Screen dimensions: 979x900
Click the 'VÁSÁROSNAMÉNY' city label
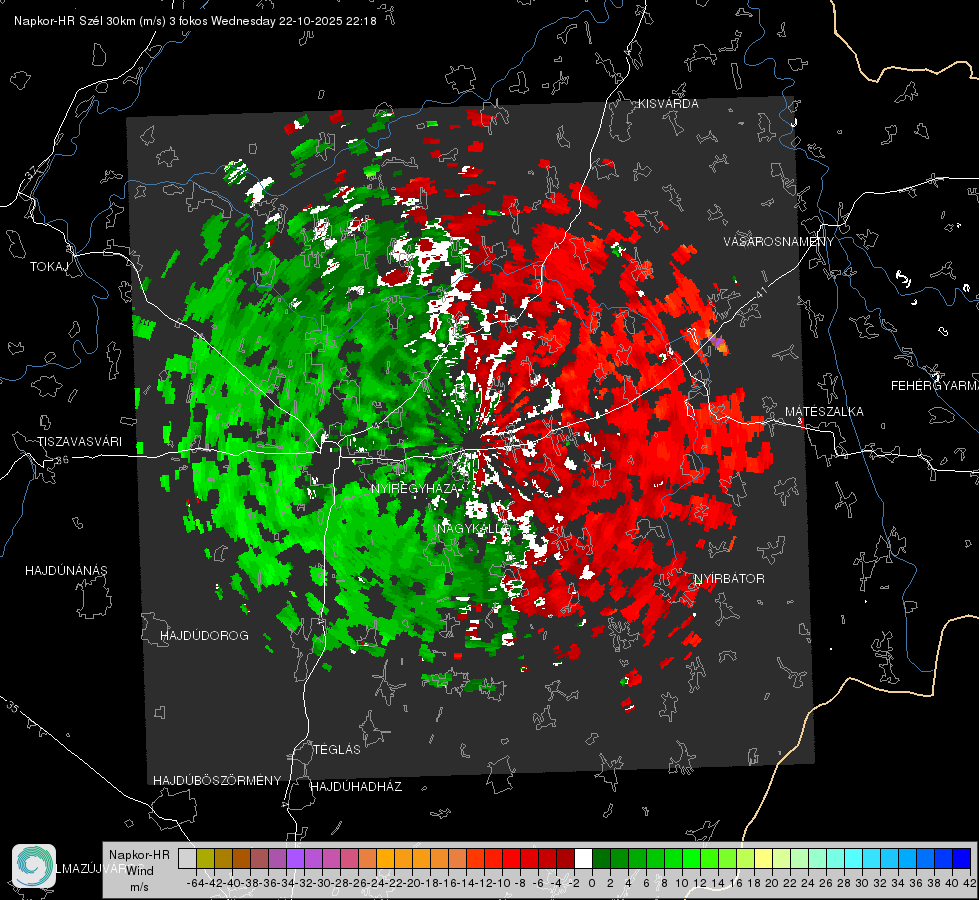(779, 241)
